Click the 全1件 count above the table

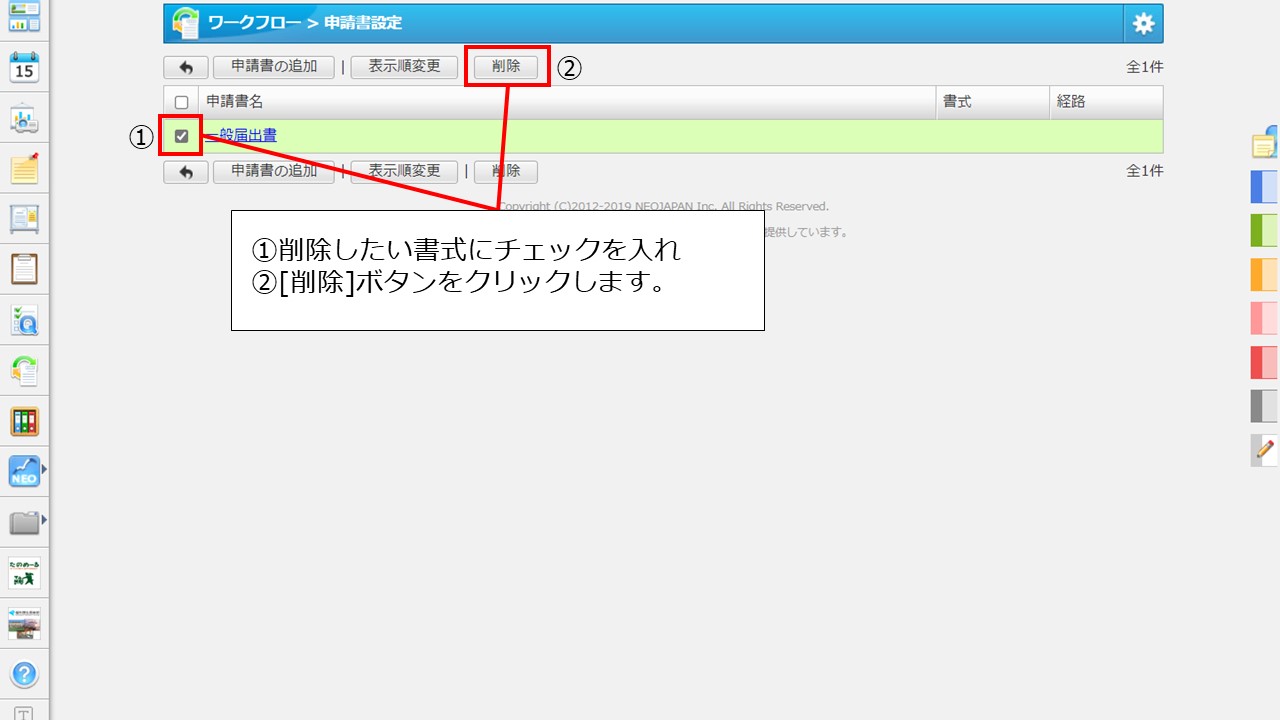pos(1145,67)
